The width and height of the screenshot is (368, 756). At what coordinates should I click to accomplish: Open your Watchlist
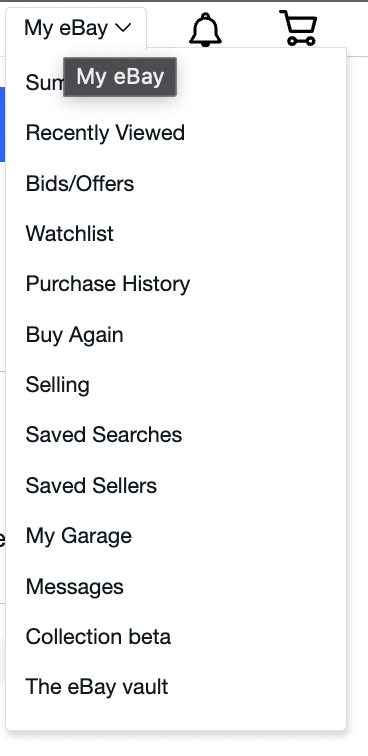click(69, 234)
